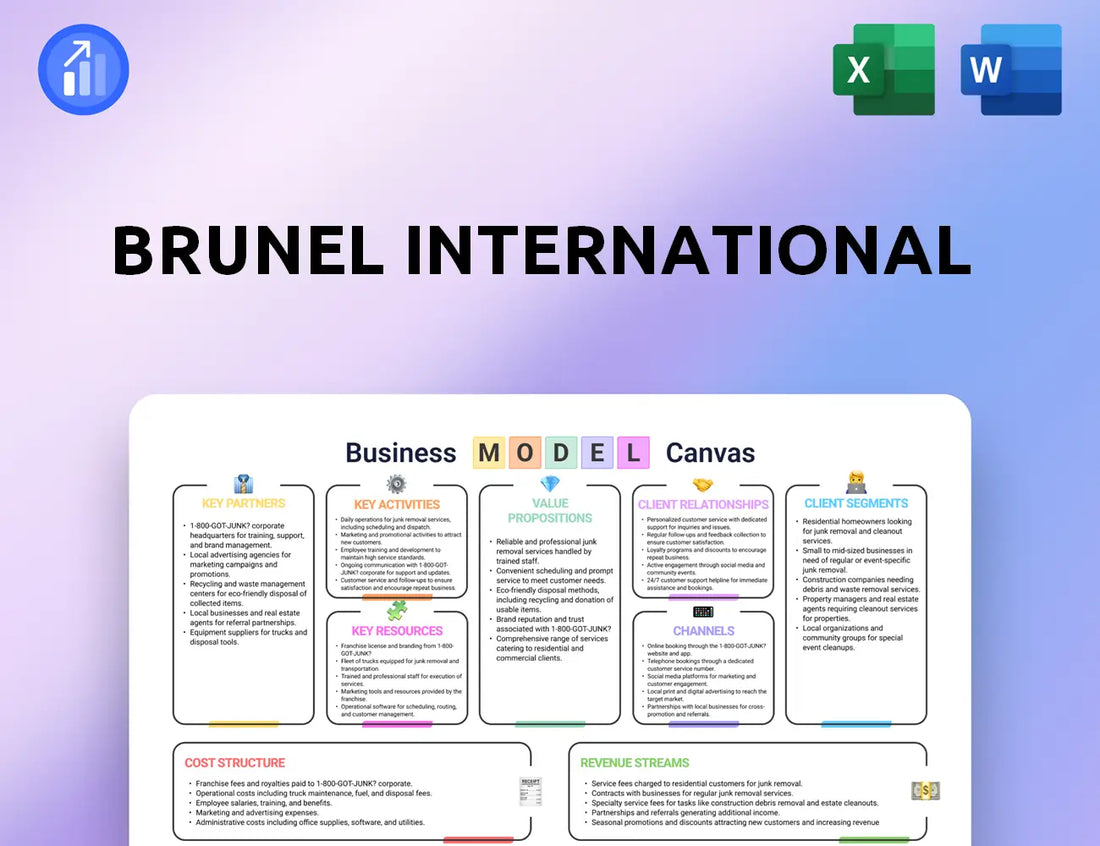Image resolution: width=1100 pixels, height=846 pixels.
Task: Click the diamond icon above Value Propositions
Action: [x=550, y=483]
